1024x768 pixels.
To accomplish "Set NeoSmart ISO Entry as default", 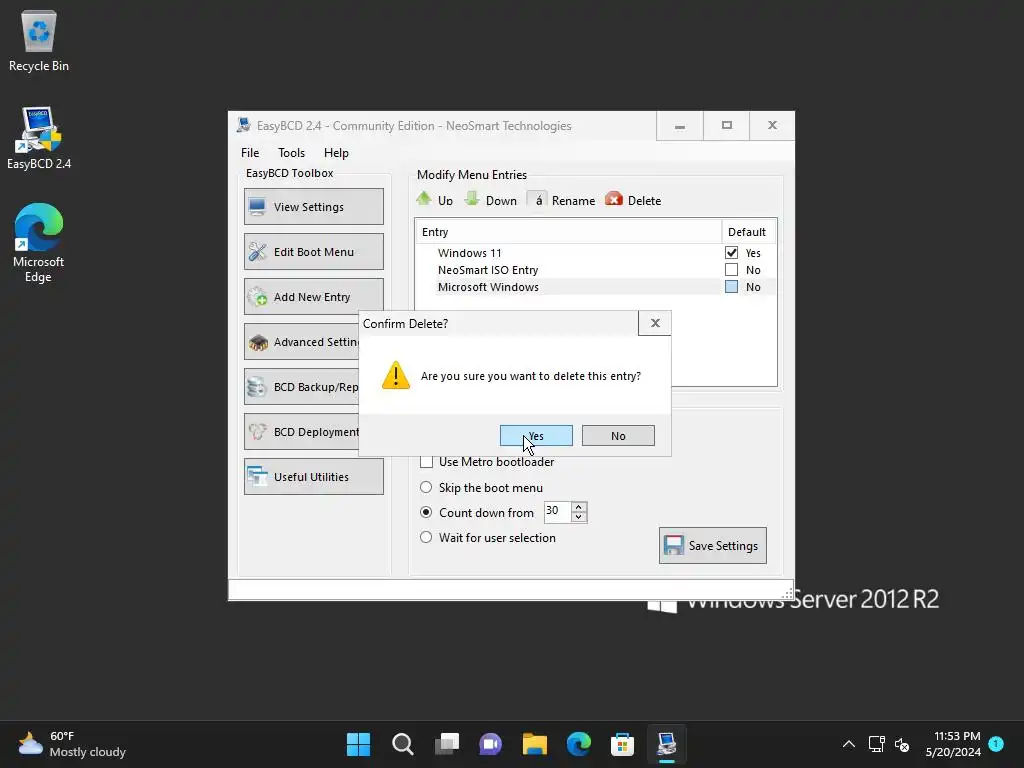I will [731, 270].
